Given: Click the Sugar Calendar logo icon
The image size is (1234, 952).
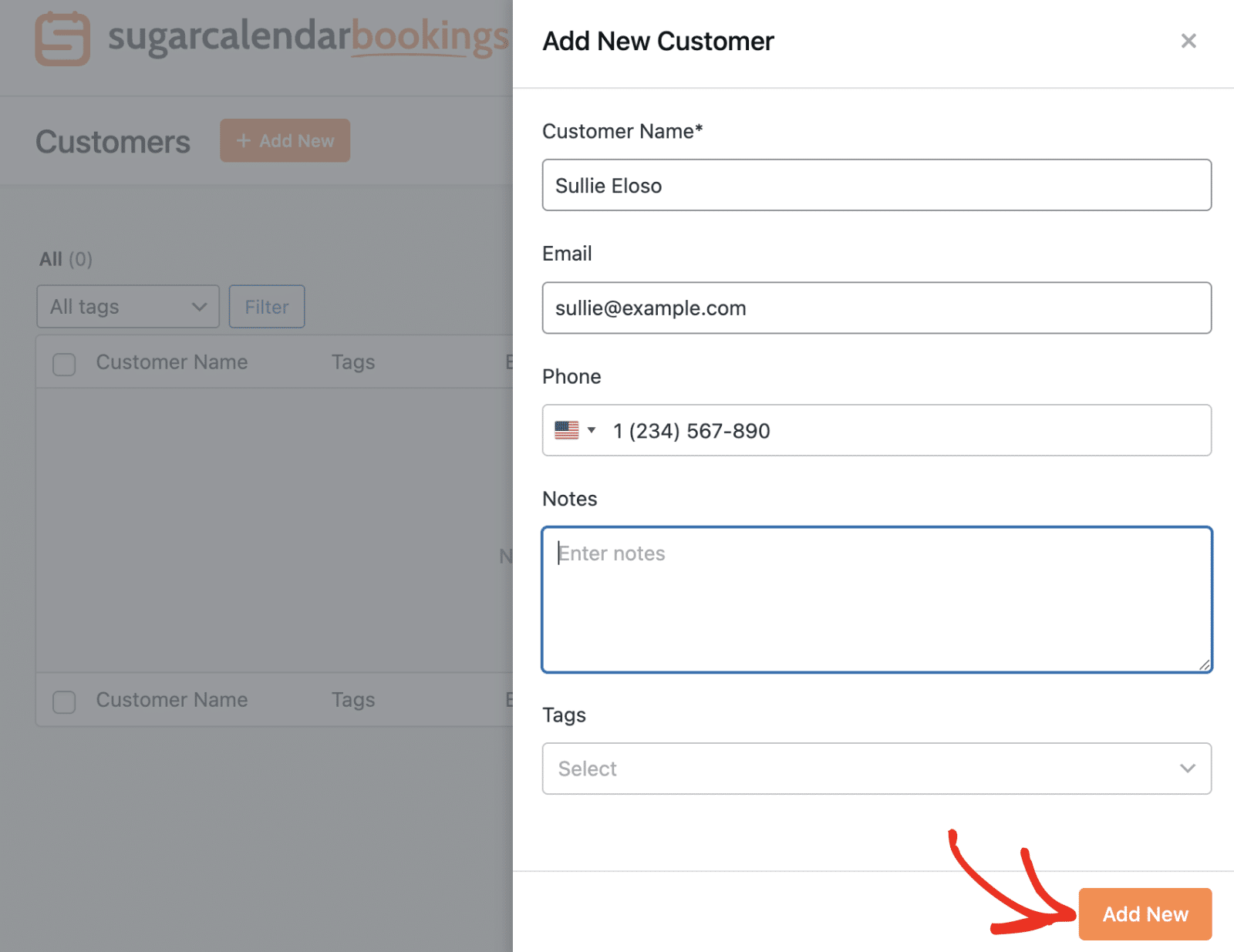Looking at the screenshot, I should (x=62, y=39).
